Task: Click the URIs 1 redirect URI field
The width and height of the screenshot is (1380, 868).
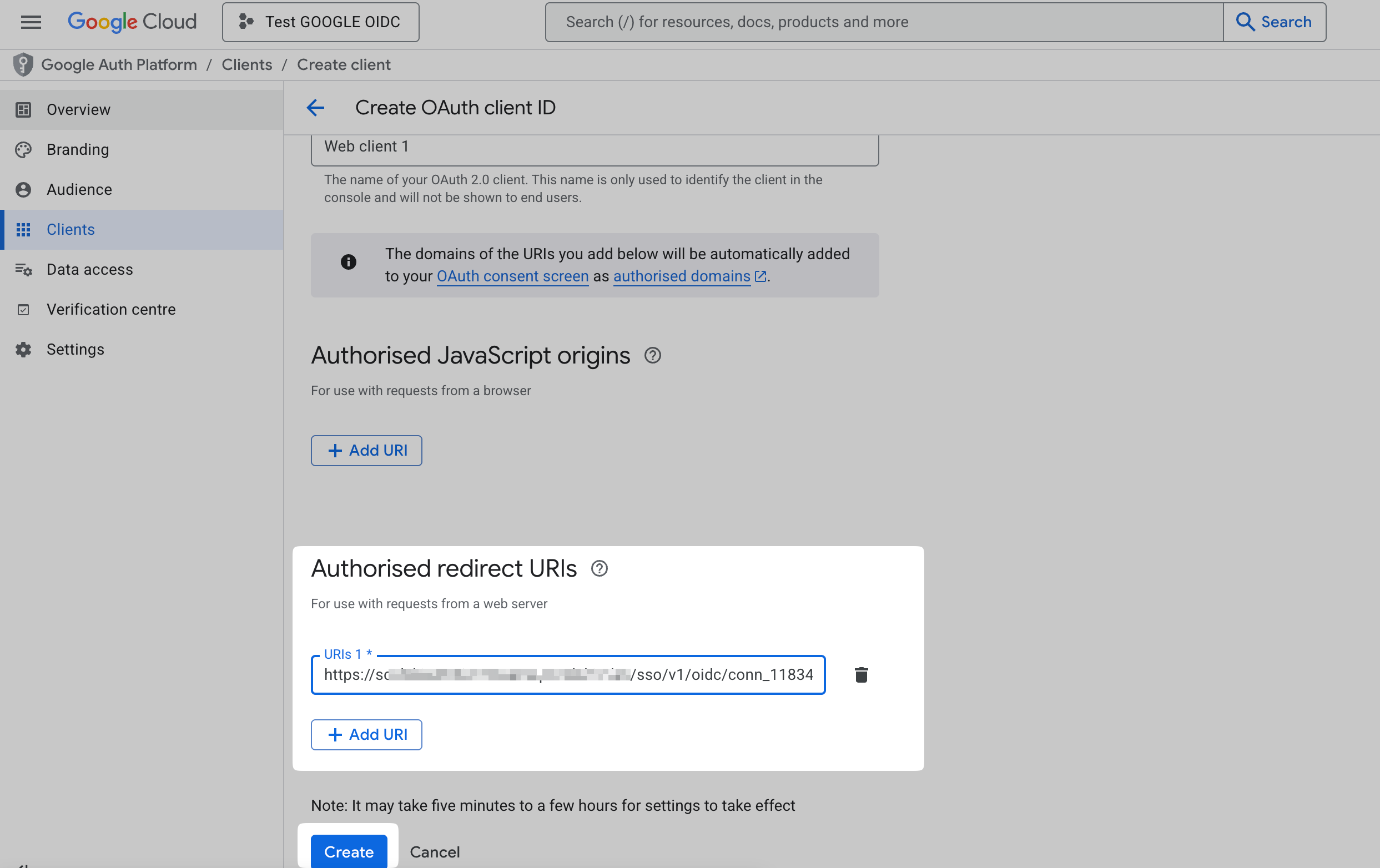Action: pyautogui.click(x=567, y=674)
